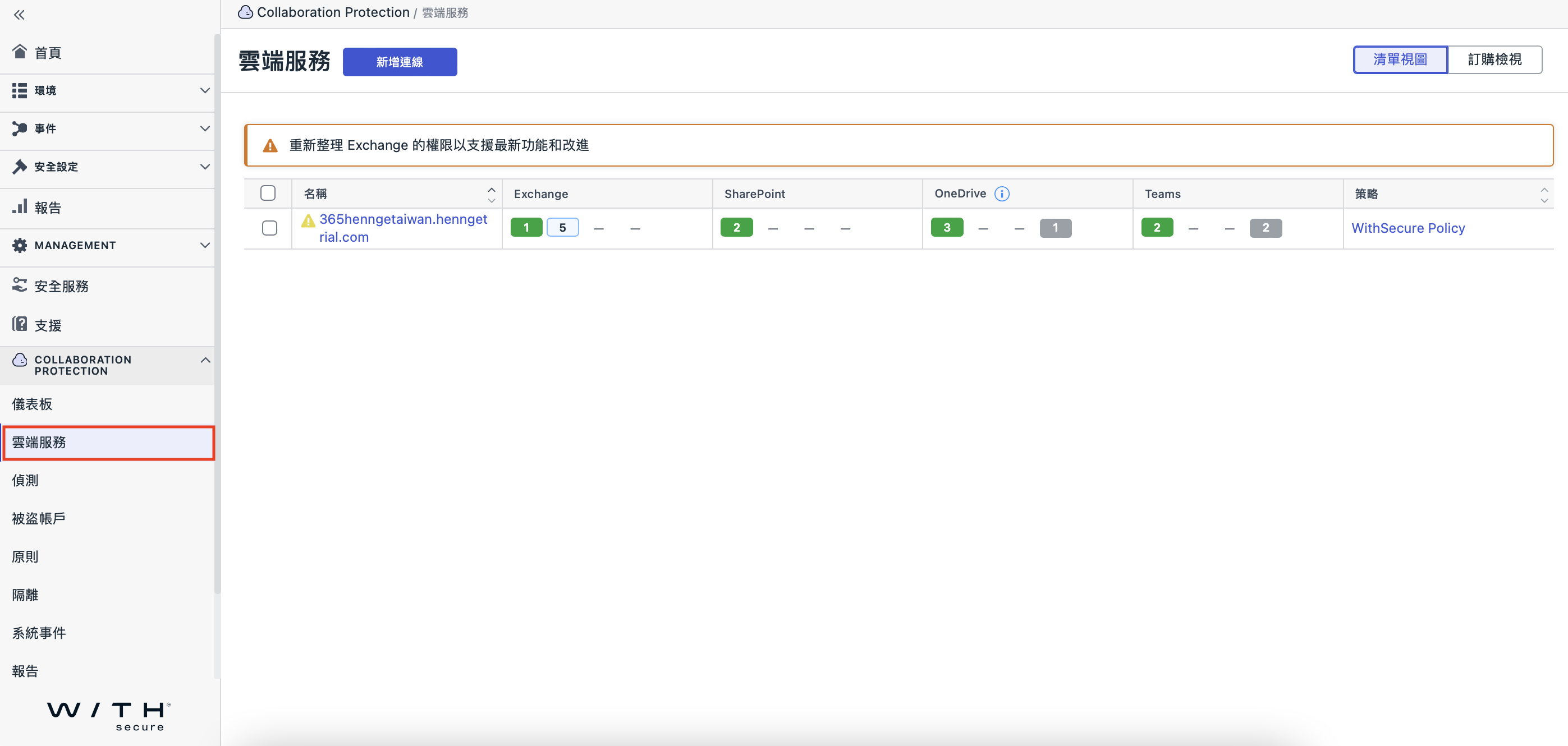
Task: Toggle the select-all checkbox in table header
Action: 268,193
